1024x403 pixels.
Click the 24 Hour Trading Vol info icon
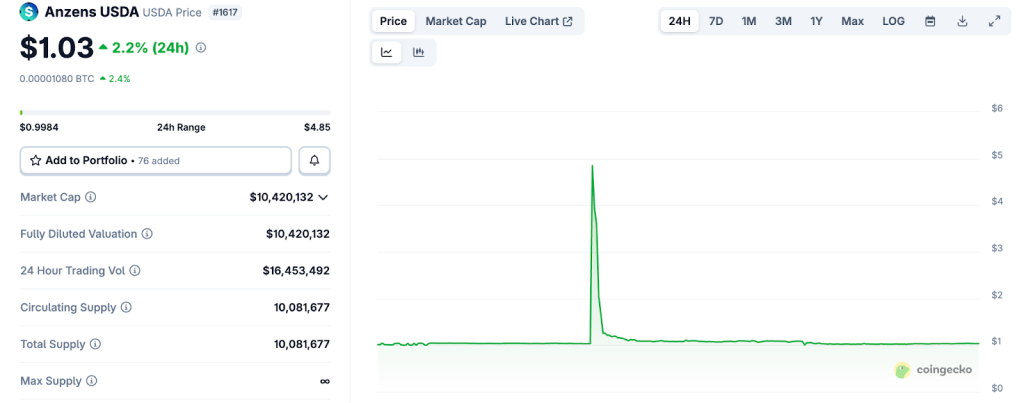coord(135,271)
